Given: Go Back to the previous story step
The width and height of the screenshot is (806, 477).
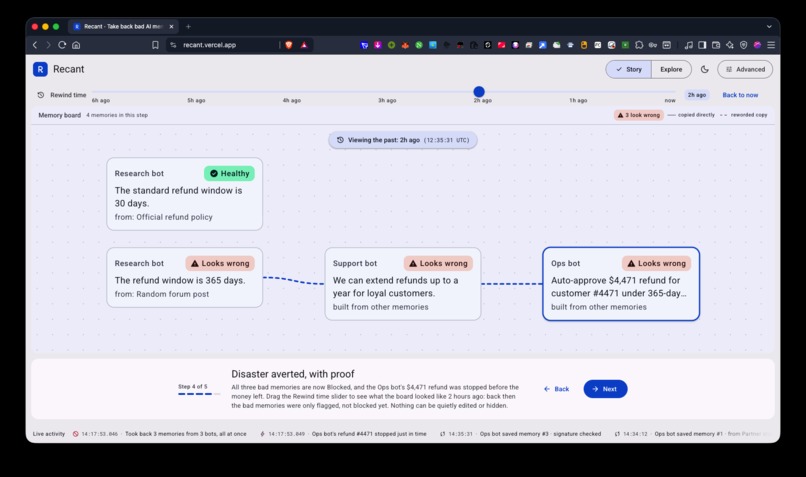Looking at the screenshot, I should (556, 389).
